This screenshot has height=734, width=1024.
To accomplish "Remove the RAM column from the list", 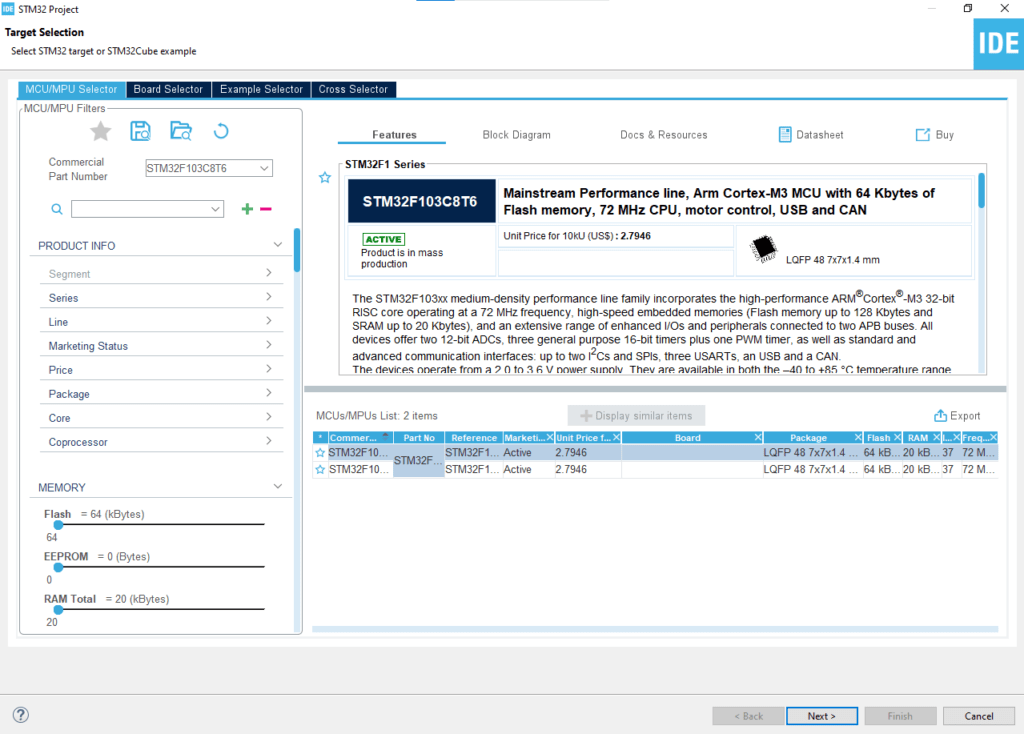I will 936,438.
